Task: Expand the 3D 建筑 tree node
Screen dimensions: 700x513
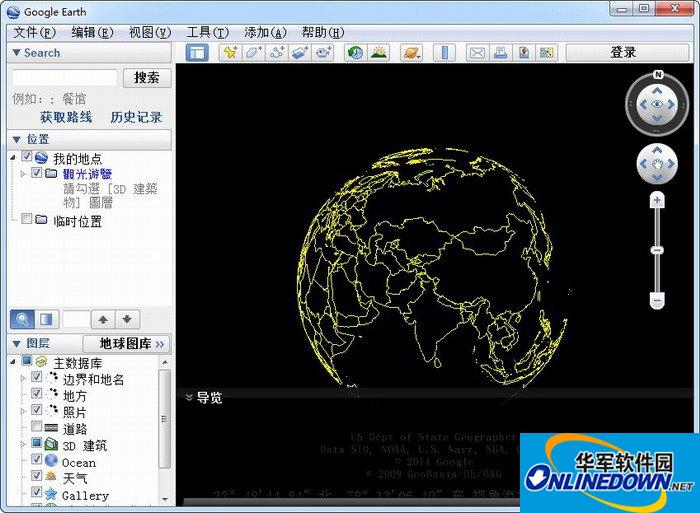Action: point(23,444)
